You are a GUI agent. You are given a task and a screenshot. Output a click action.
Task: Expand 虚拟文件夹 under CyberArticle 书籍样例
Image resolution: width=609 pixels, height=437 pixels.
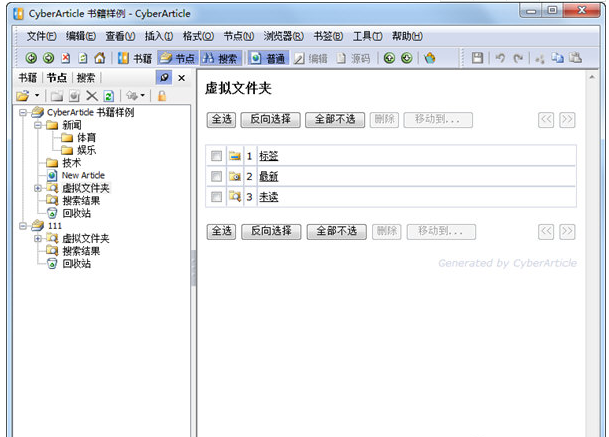pyautogui.click(x=38, y=188)
